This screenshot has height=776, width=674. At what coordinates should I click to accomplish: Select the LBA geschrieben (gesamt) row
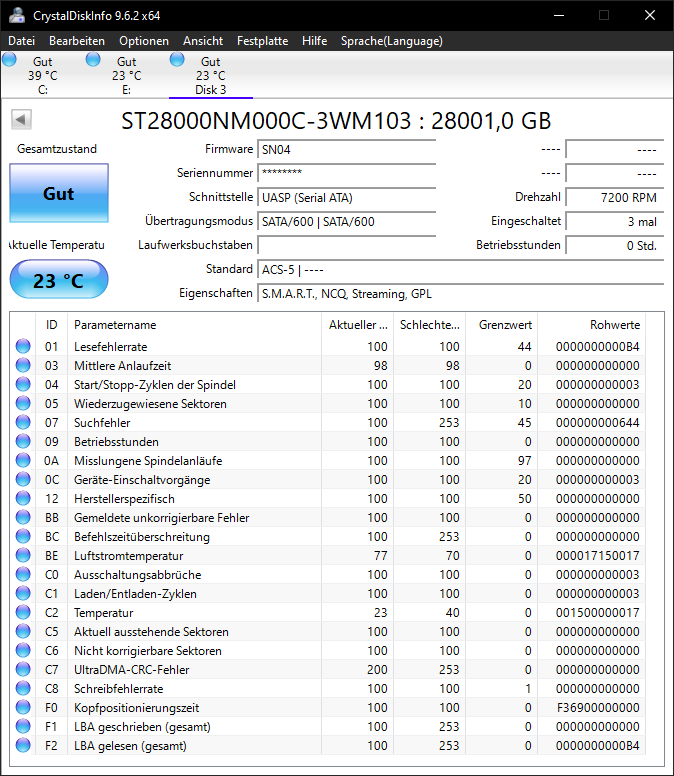tap(329, 727)
